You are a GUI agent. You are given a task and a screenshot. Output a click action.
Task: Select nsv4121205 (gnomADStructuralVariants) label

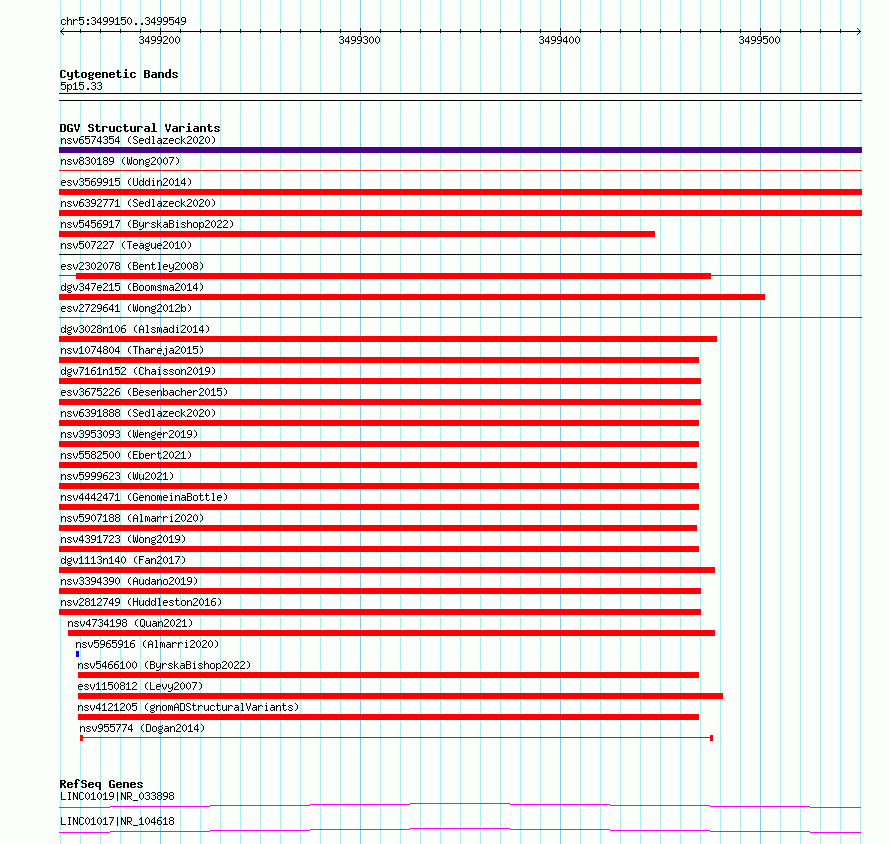[188, 707]
